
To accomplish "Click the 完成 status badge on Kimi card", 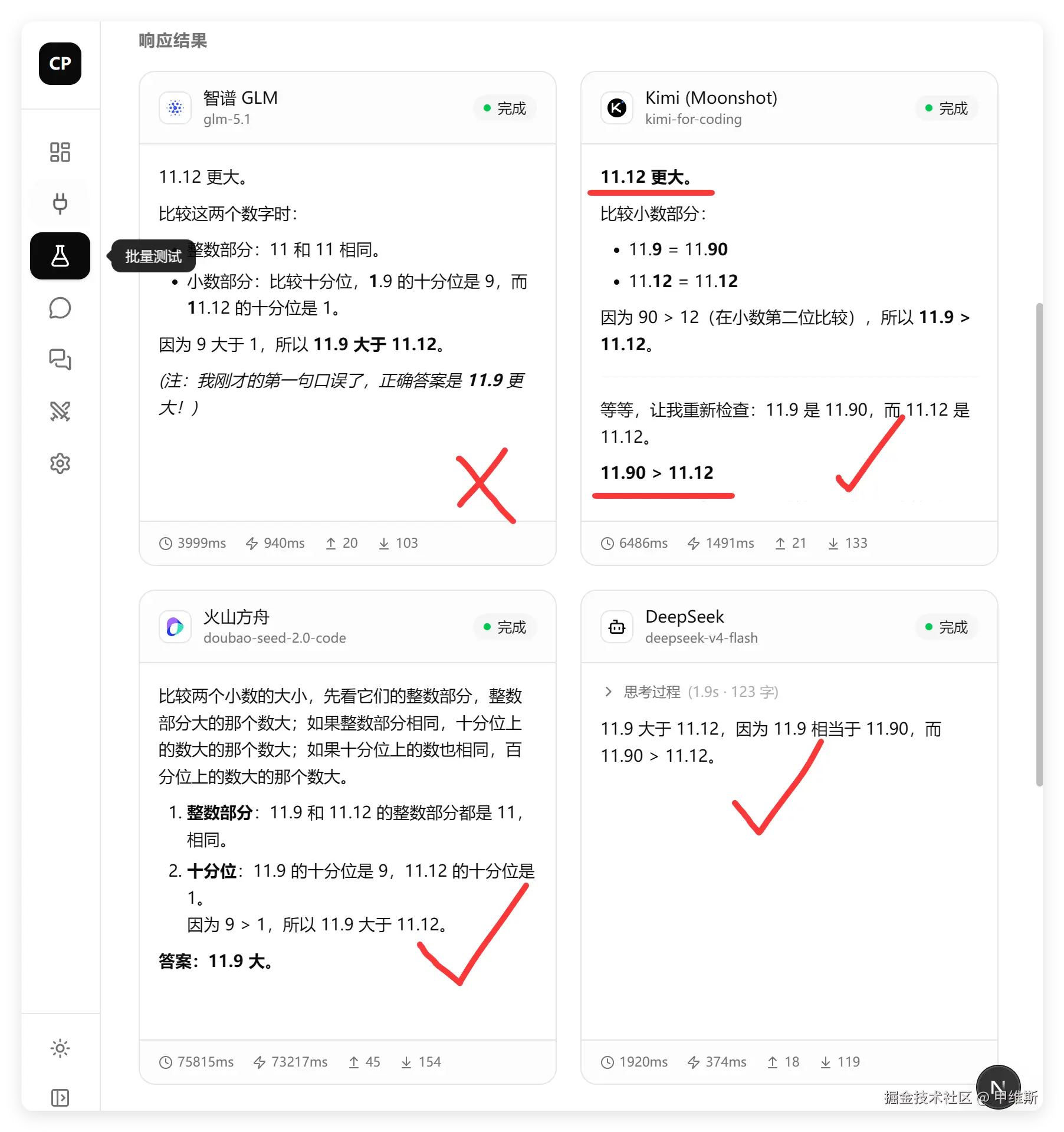I will tap(947, 108).
